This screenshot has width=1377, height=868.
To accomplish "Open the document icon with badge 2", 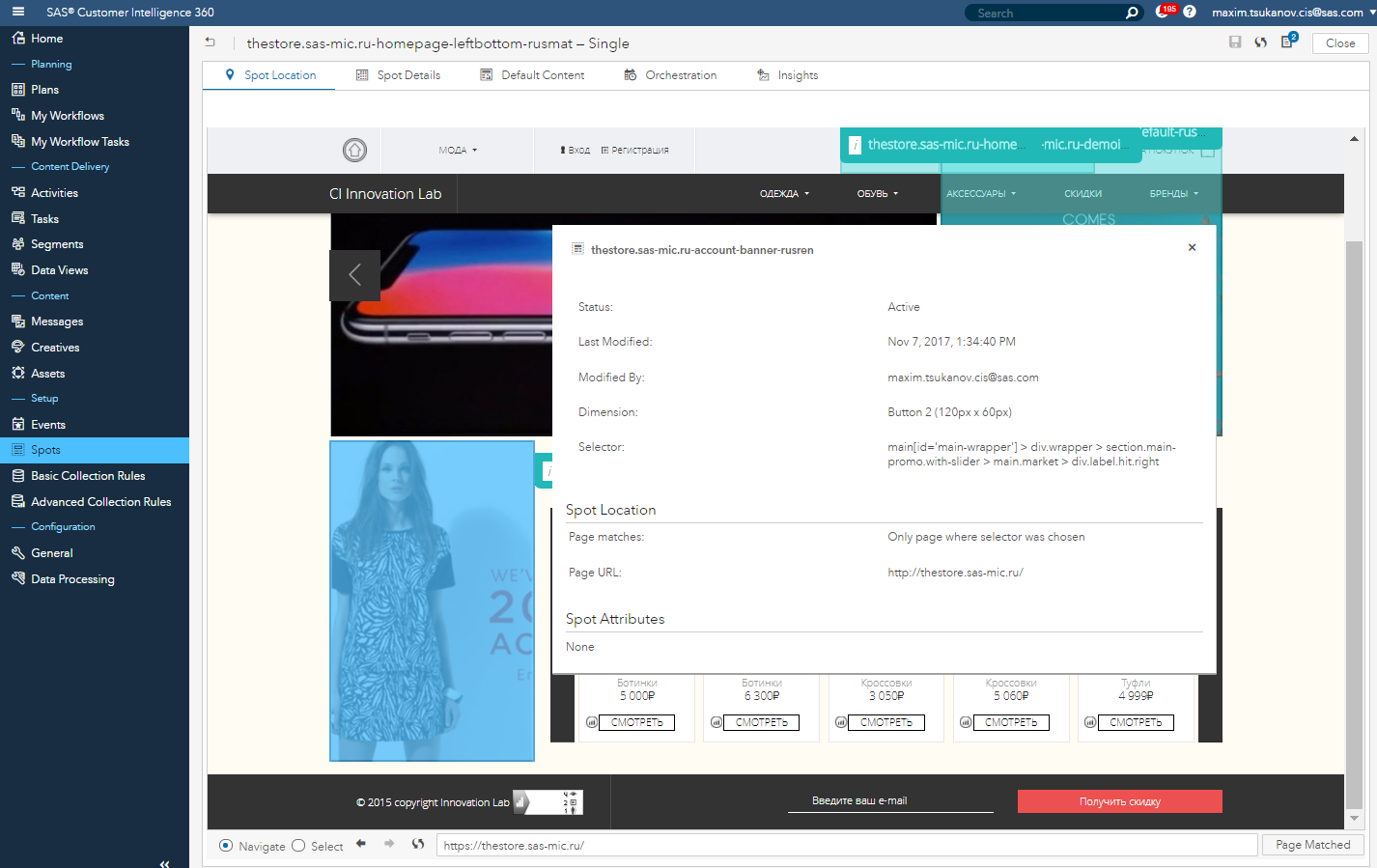I will [x=1288, y=42].
